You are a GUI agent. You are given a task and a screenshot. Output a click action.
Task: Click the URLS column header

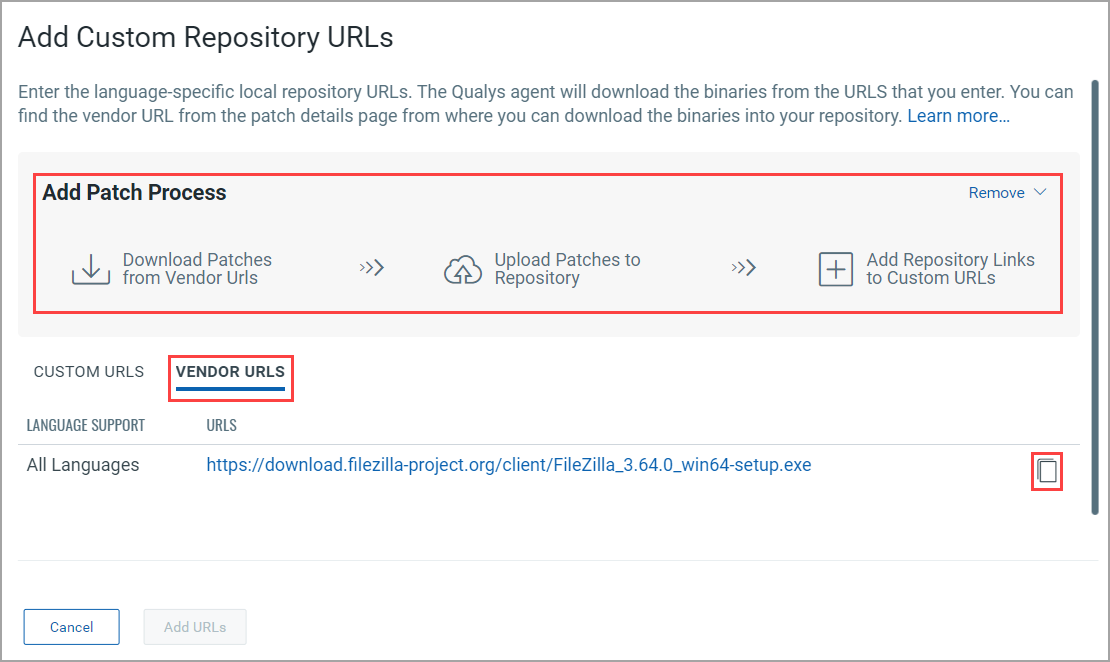tap(221, 425)
